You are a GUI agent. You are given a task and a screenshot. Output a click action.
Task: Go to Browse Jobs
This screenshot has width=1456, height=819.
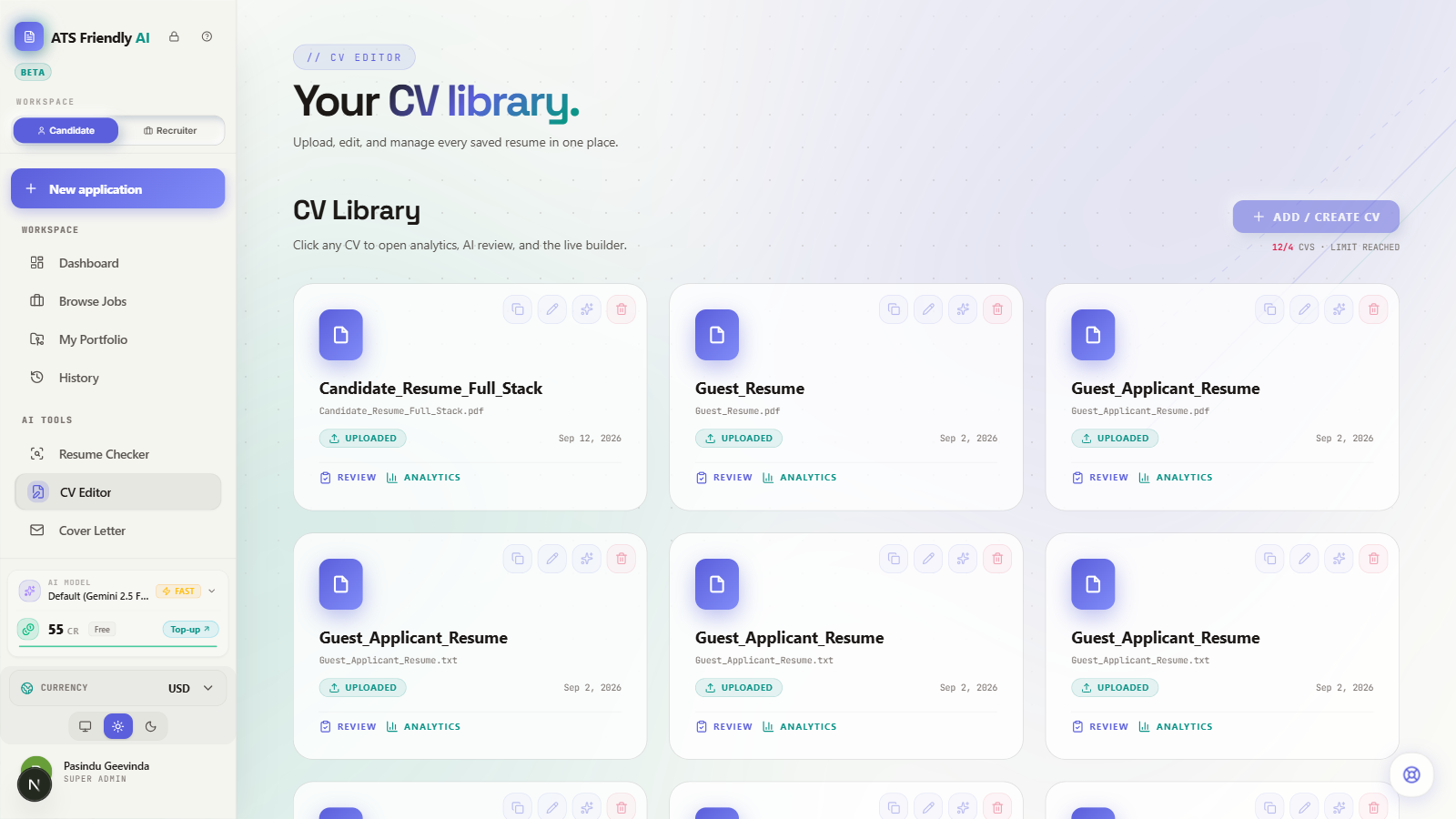118,301
